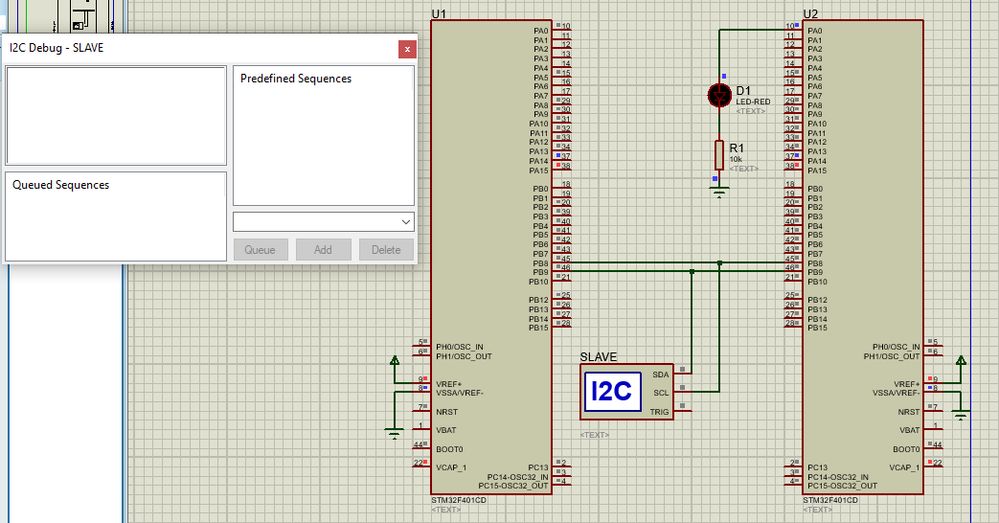The width and height of the screenshot is (999, 523).
Task: Select the U1 STM32F401CD chip body
Action: tap(491, 257)
